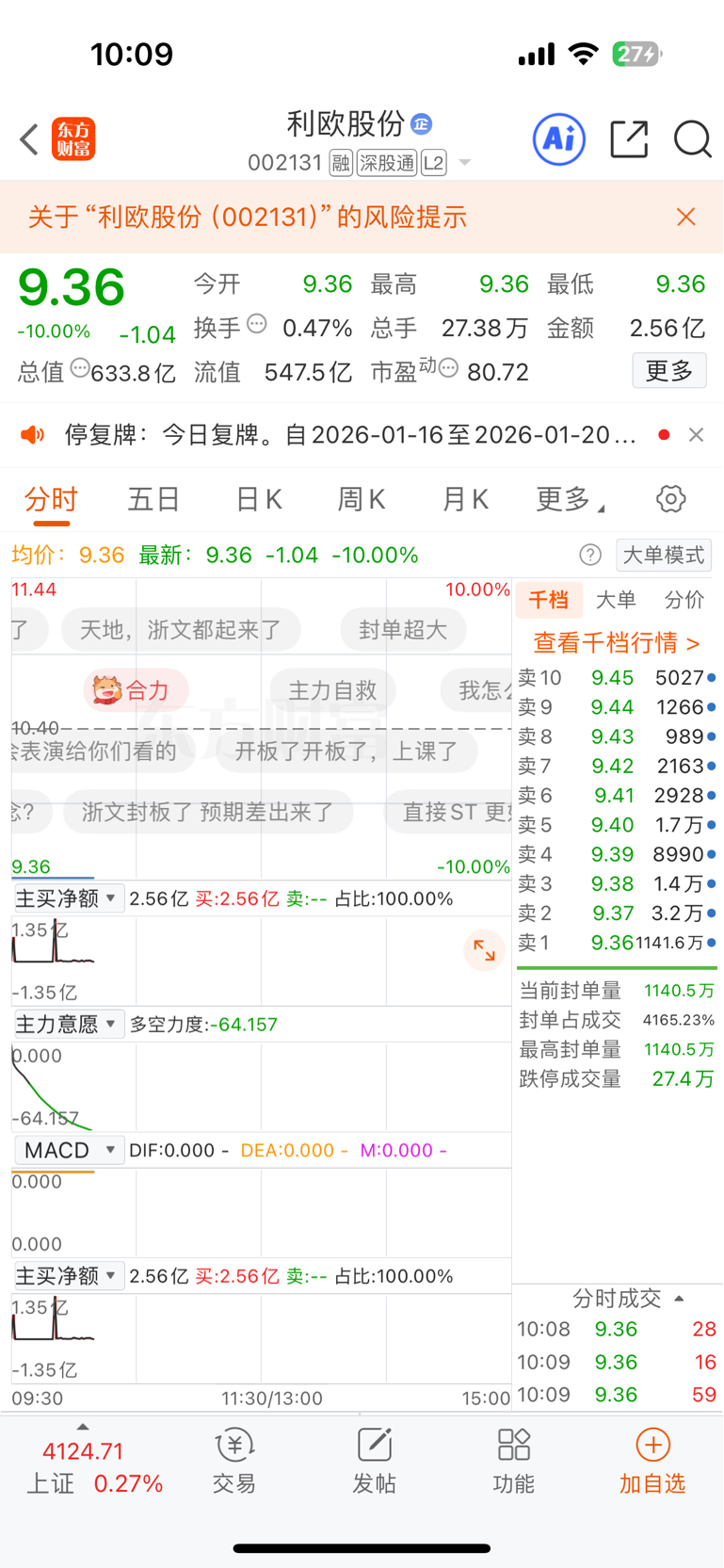
Task: Open 功能 in bottom bar
Action: point(513,1462)
